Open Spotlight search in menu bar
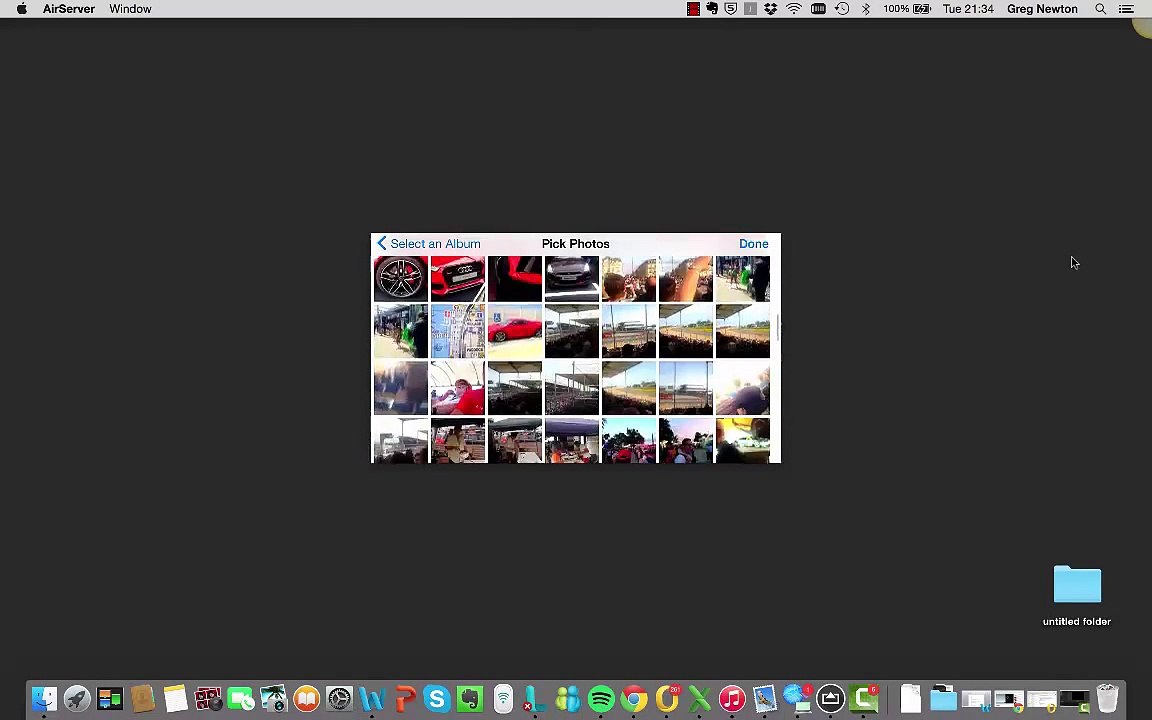Viewport: 1152px width, 720px height. point(1101,9)
